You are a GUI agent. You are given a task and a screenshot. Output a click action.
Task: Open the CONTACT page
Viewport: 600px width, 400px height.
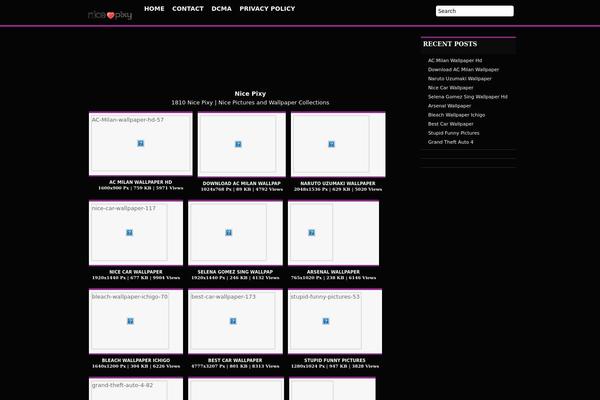click(188, 9)
